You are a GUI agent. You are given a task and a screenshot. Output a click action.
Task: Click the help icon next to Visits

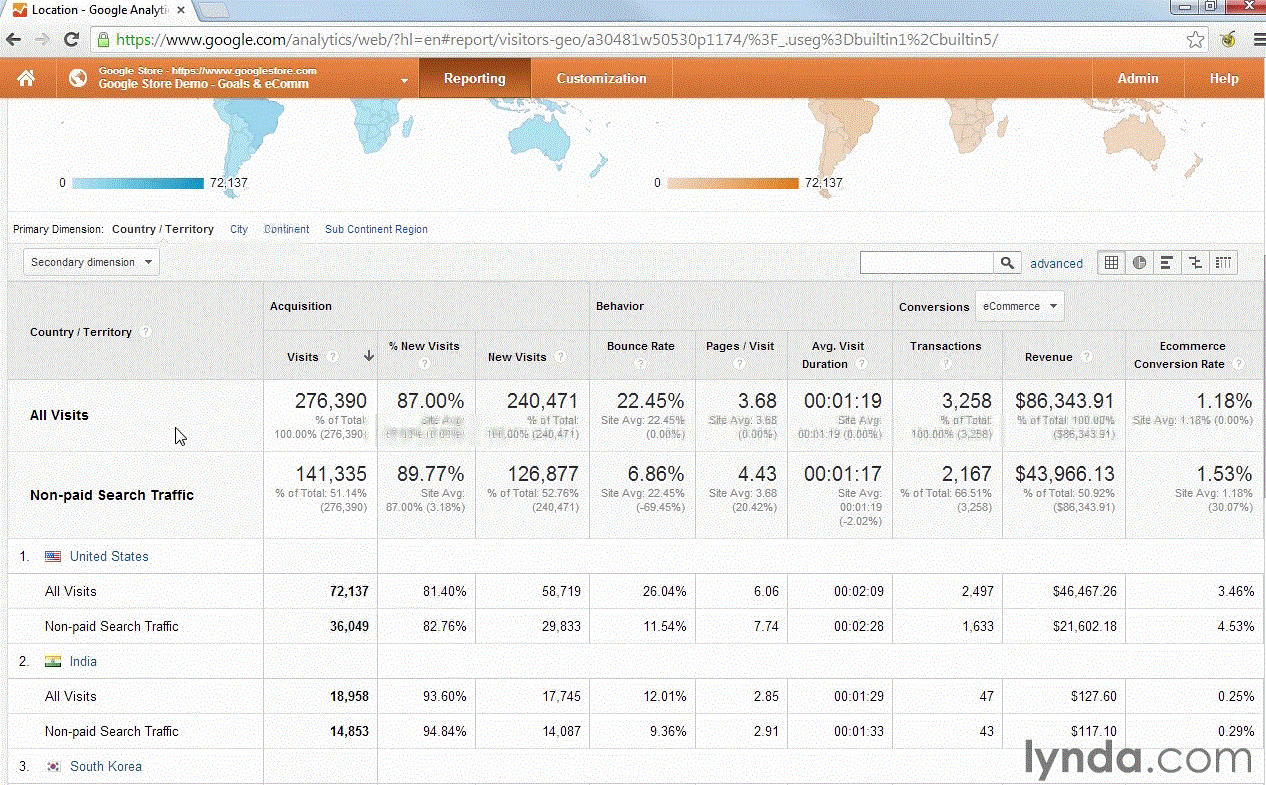coord(332,357)
